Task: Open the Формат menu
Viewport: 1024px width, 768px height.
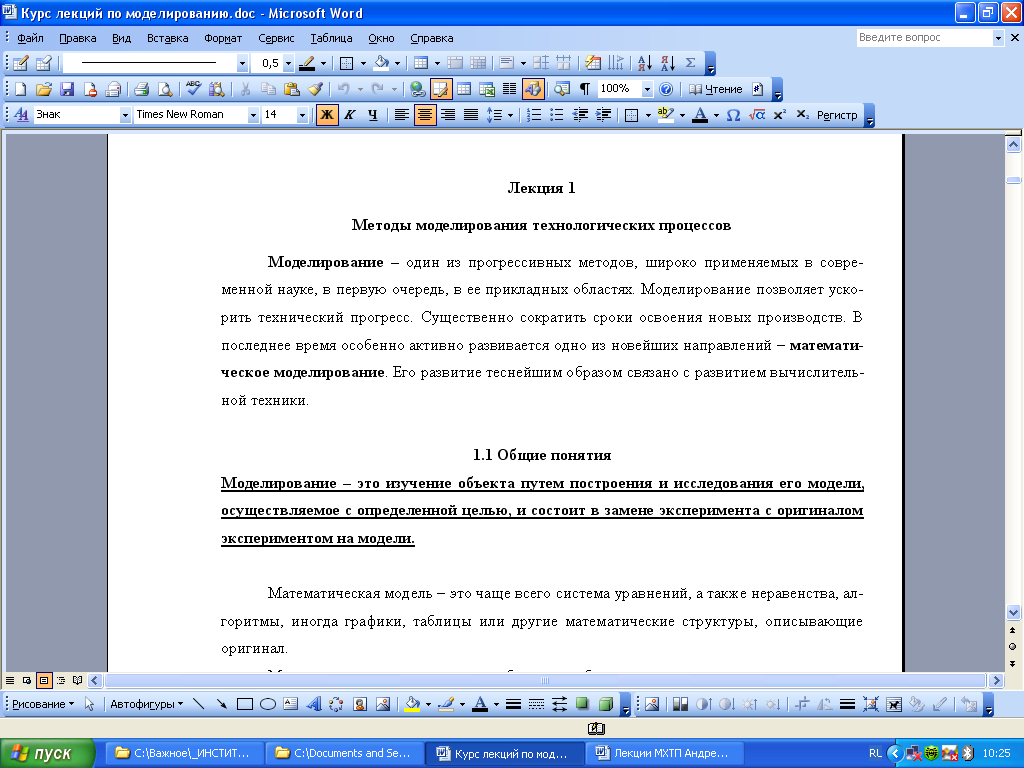Action: pos(223,38)
